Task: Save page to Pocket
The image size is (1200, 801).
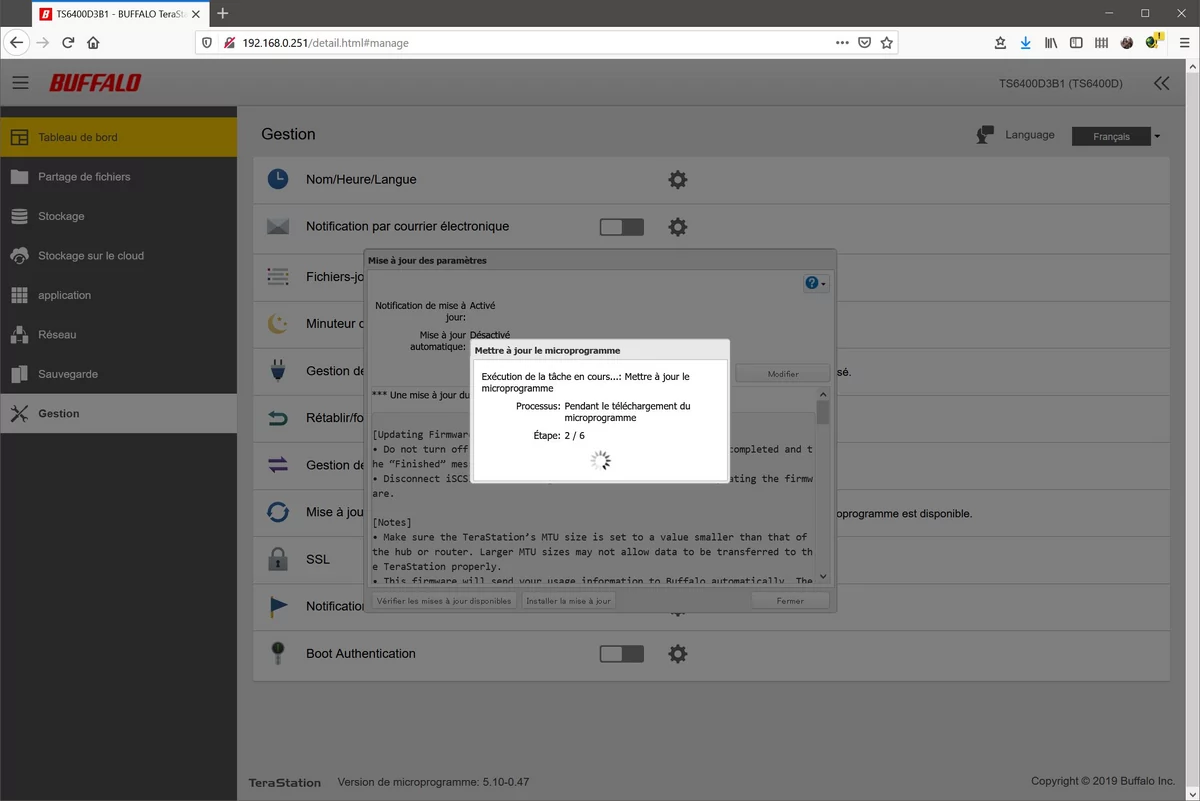Action: point(864,43)
